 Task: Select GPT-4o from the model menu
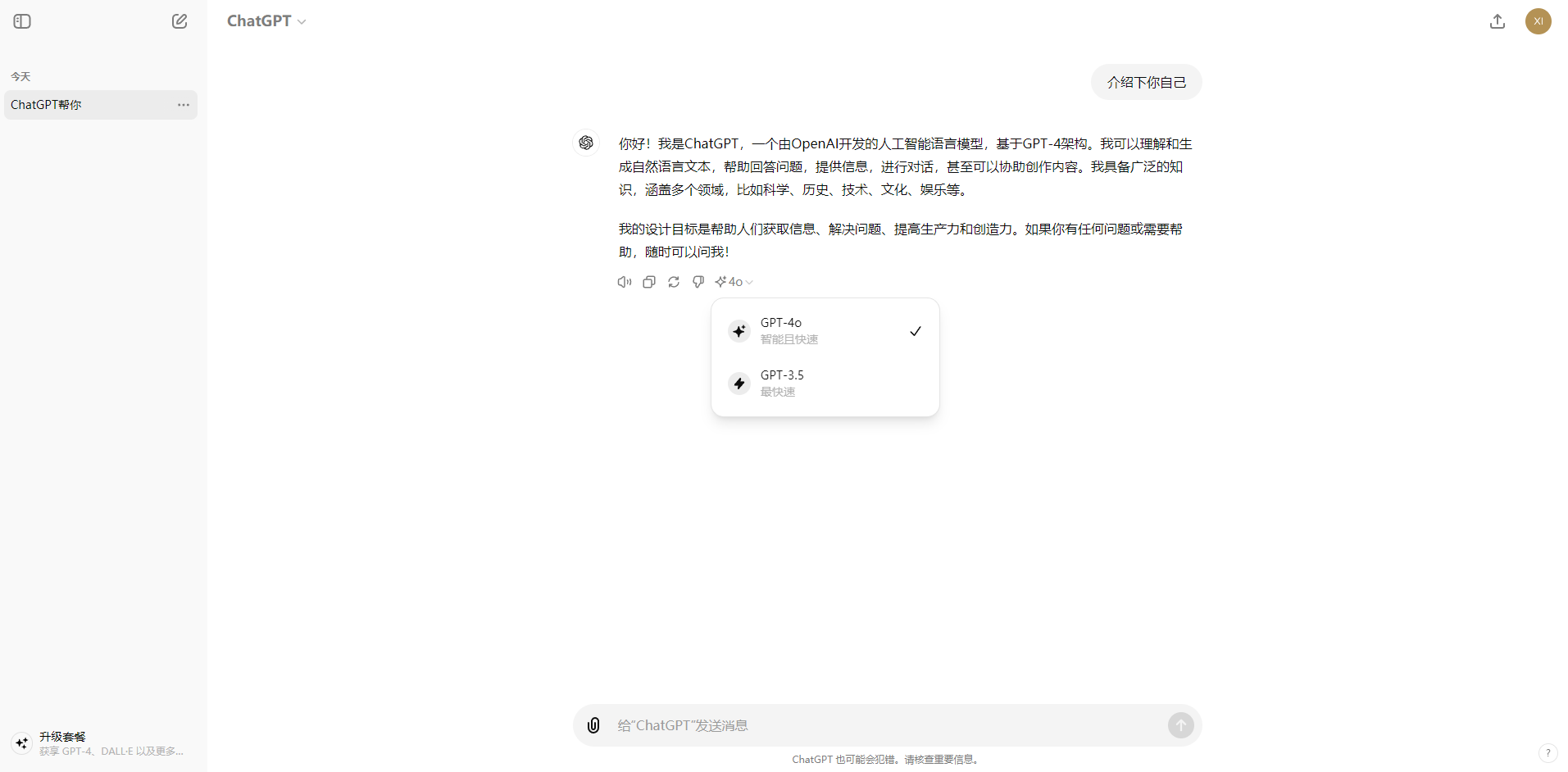(825, 331)
